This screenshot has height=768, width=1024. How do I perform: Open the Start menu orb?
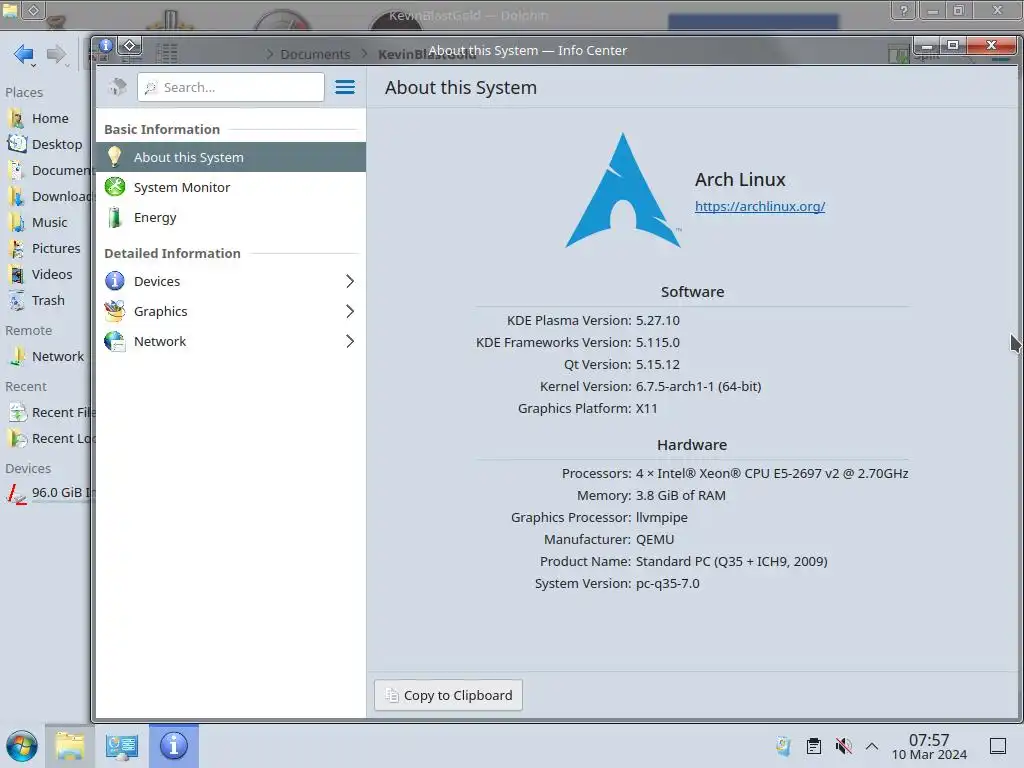point(22,746)
